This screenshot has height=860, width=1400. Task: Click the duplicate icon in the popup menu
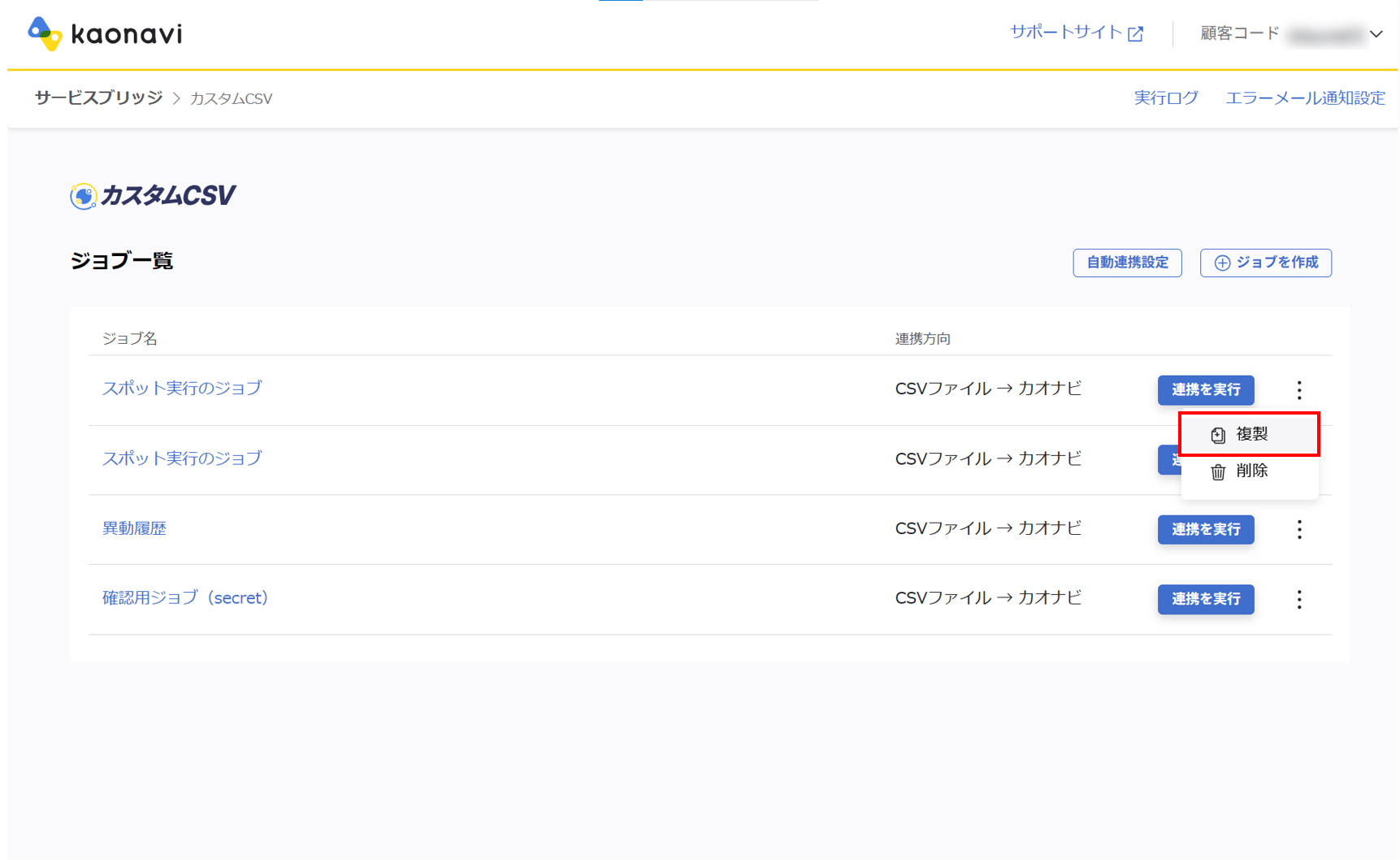(x=1217, y=435)
